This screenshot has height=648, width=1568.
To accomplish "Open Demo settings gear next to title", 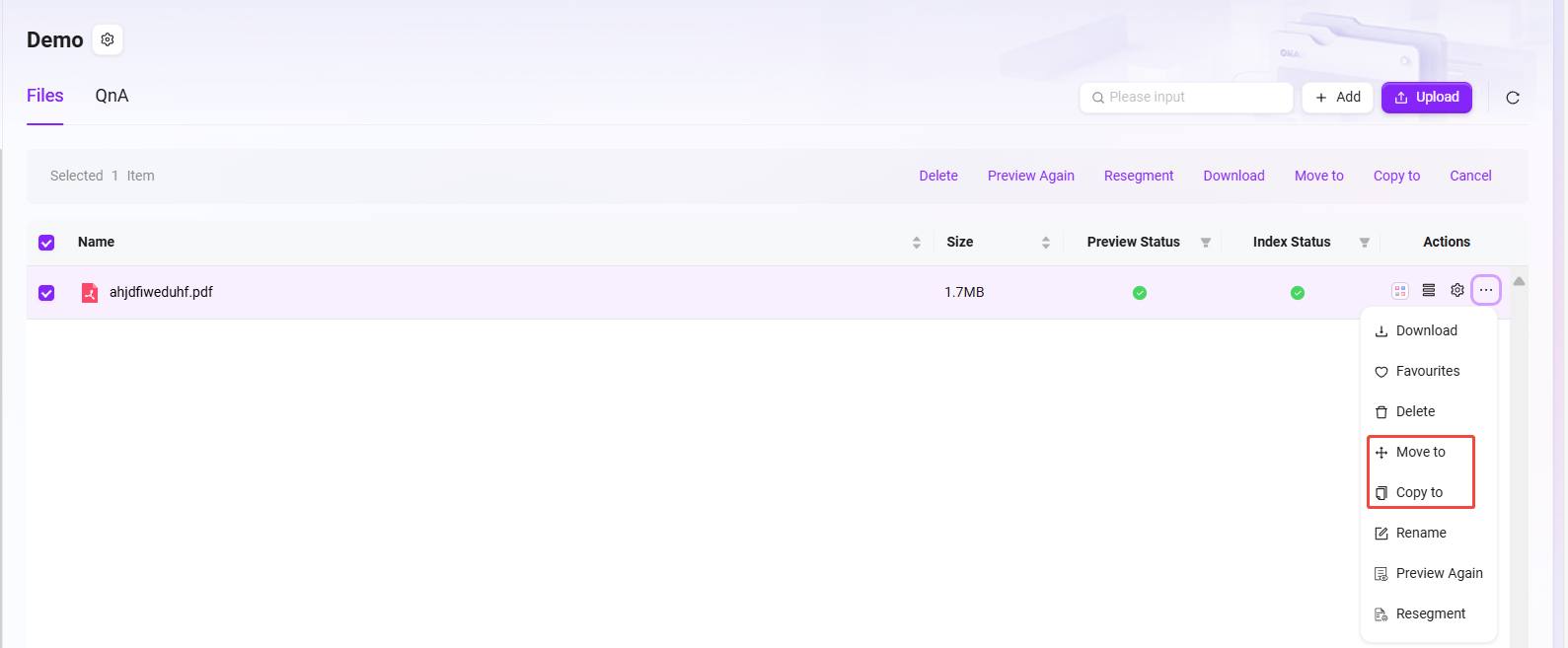I will coord(108,39).
